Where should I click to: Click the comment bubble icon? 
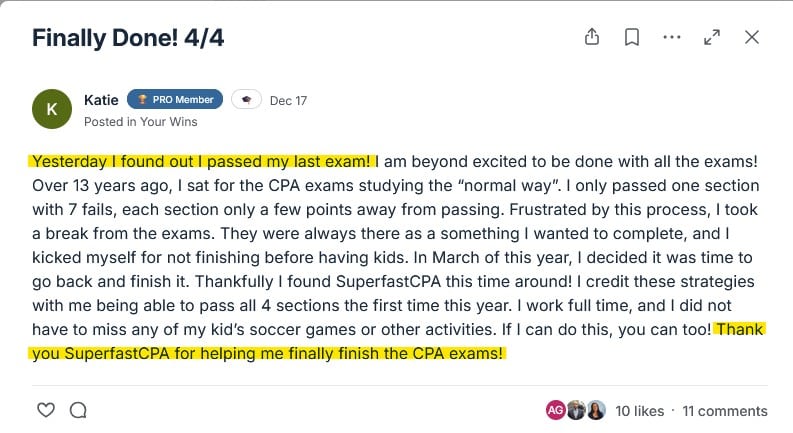78,410
